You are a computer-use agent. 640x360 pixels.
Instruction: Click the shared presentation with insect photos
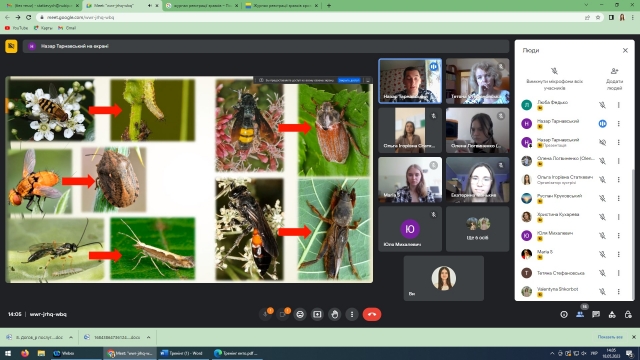tap(189, 179)
